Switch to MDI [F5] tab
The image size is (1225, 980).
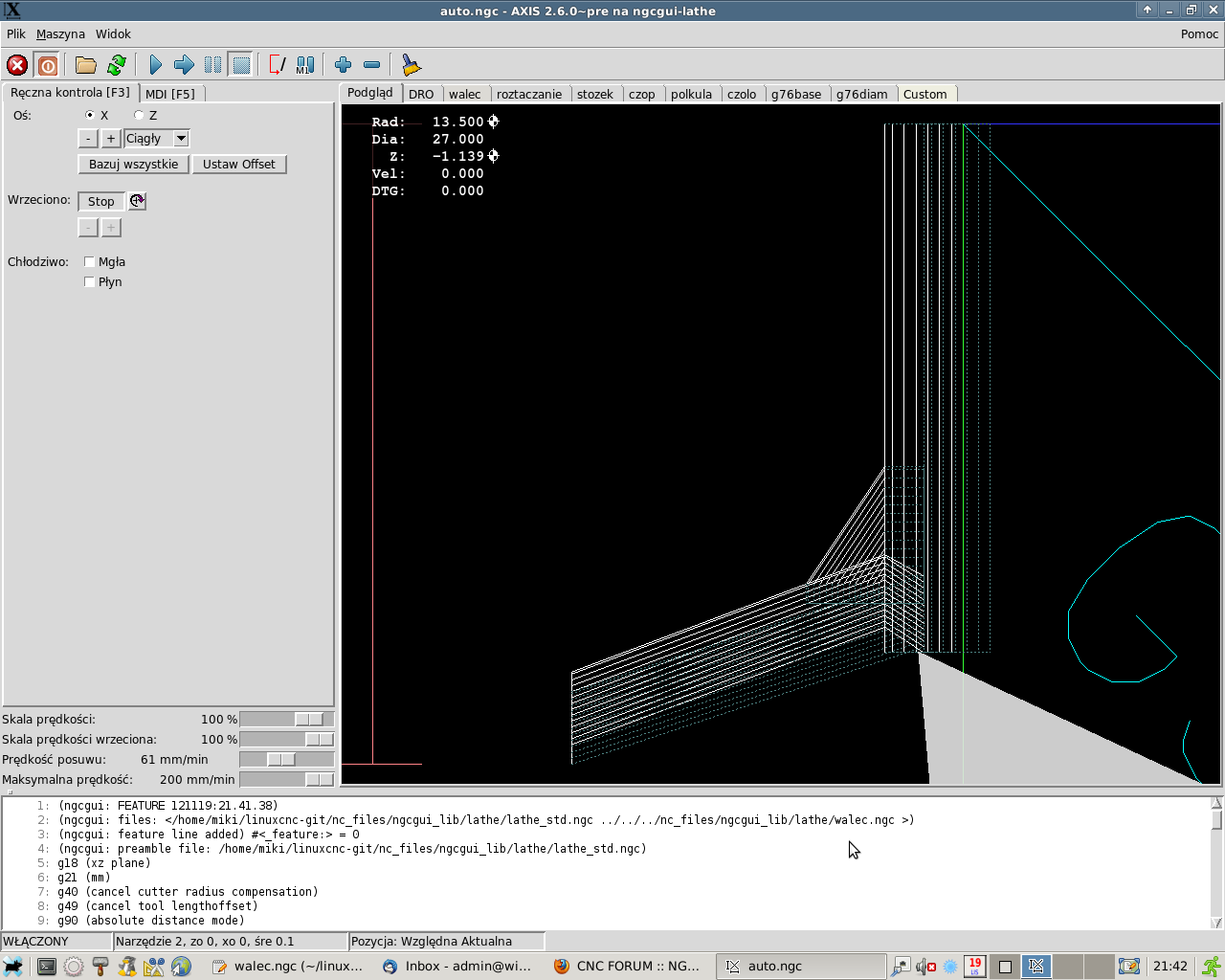click(170, 94)
